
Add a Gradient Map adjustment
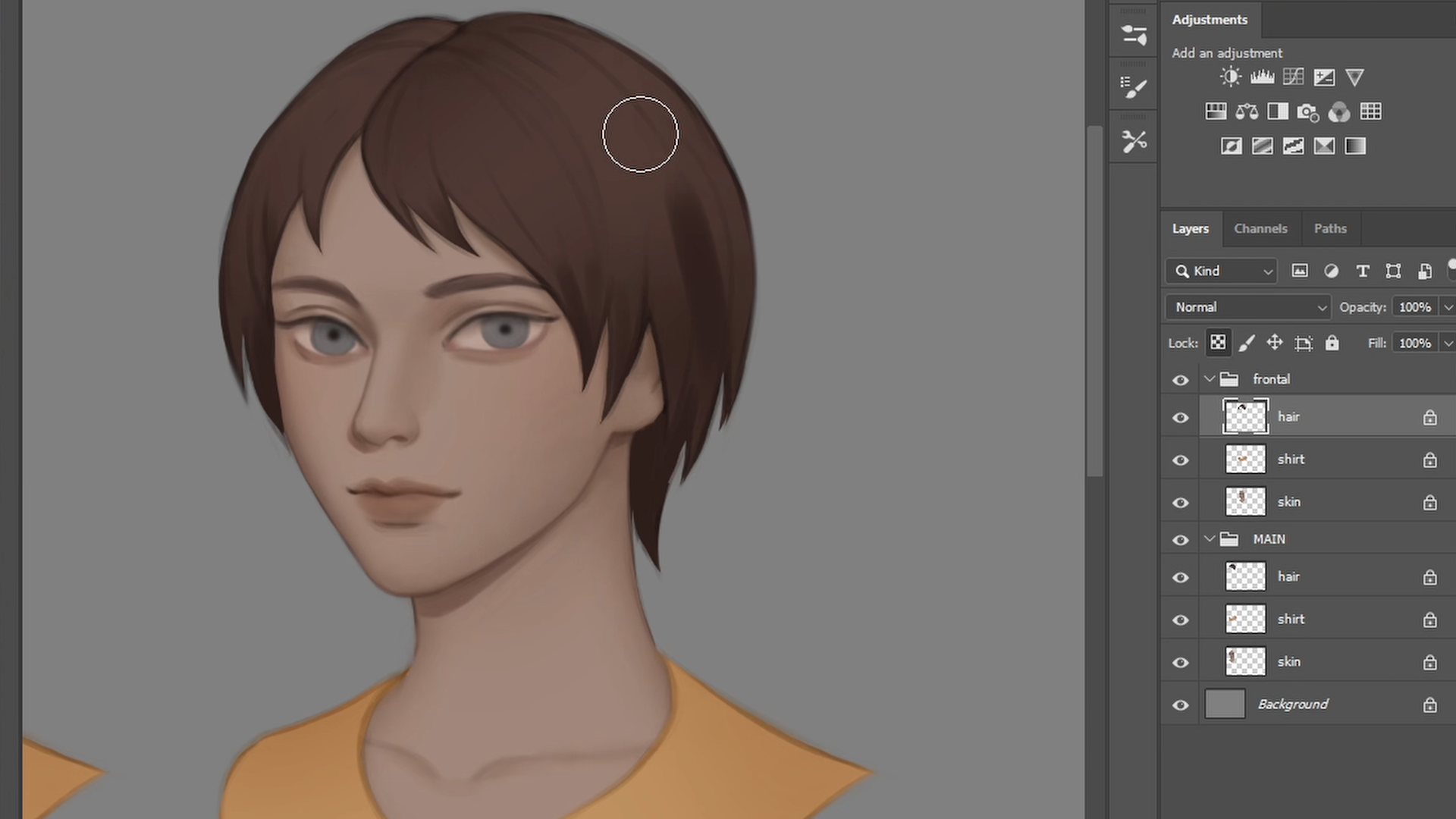click(1355, 146)
